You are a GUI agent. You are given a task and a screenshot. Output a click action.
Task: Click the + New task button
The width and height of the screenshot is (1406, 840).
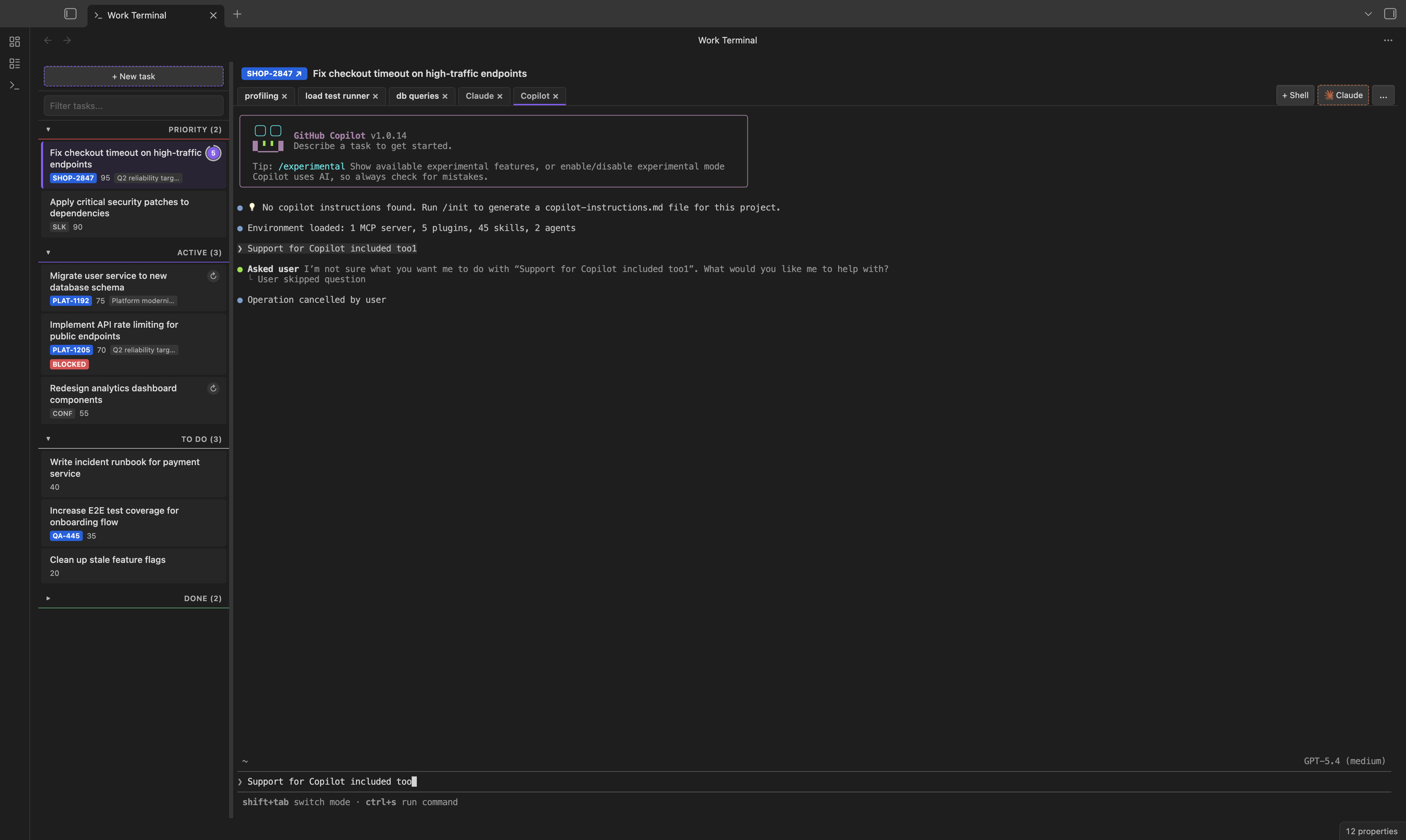click(133, 76)
